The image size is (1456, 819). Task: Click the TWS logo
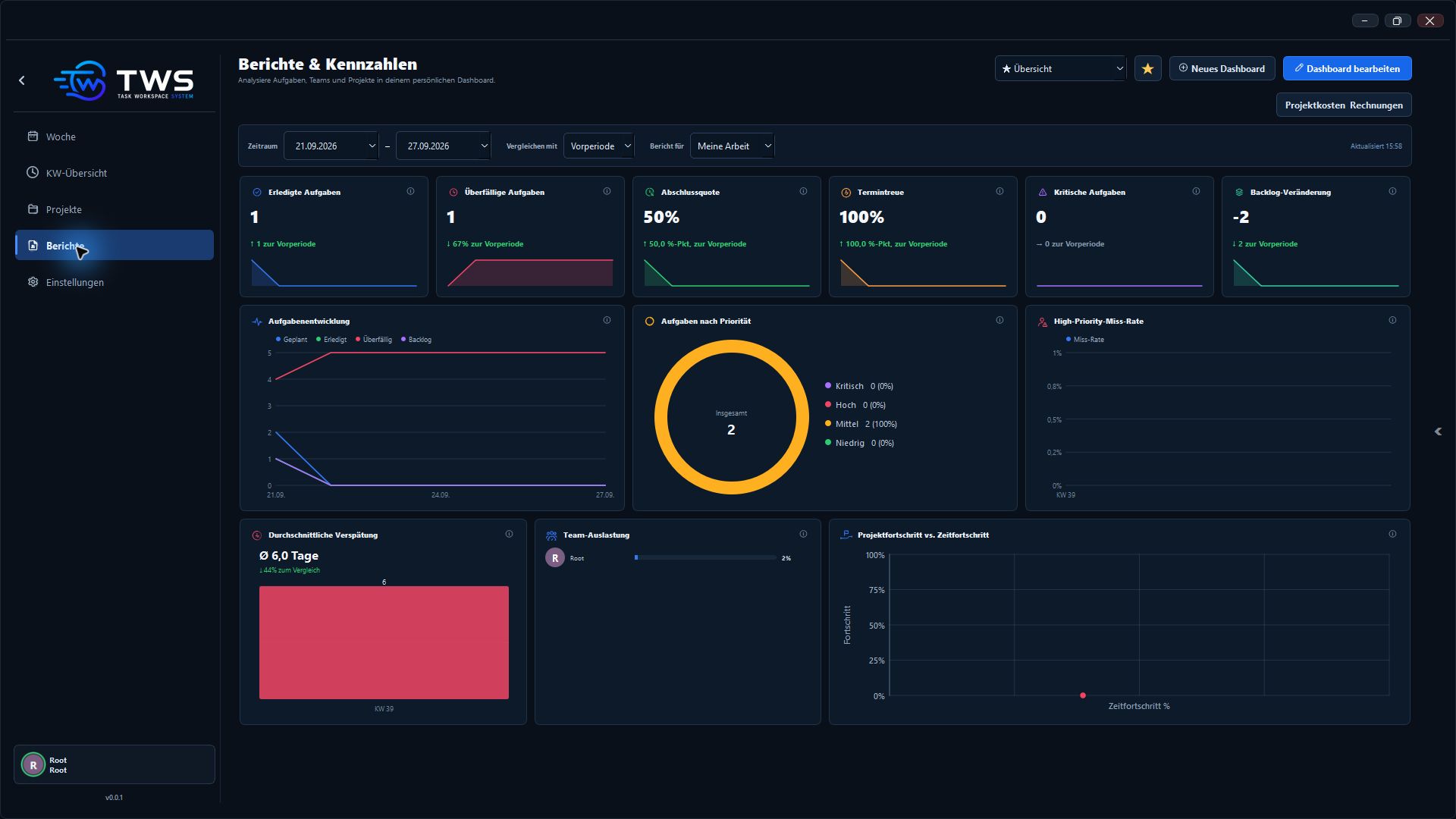coord(124,80)
